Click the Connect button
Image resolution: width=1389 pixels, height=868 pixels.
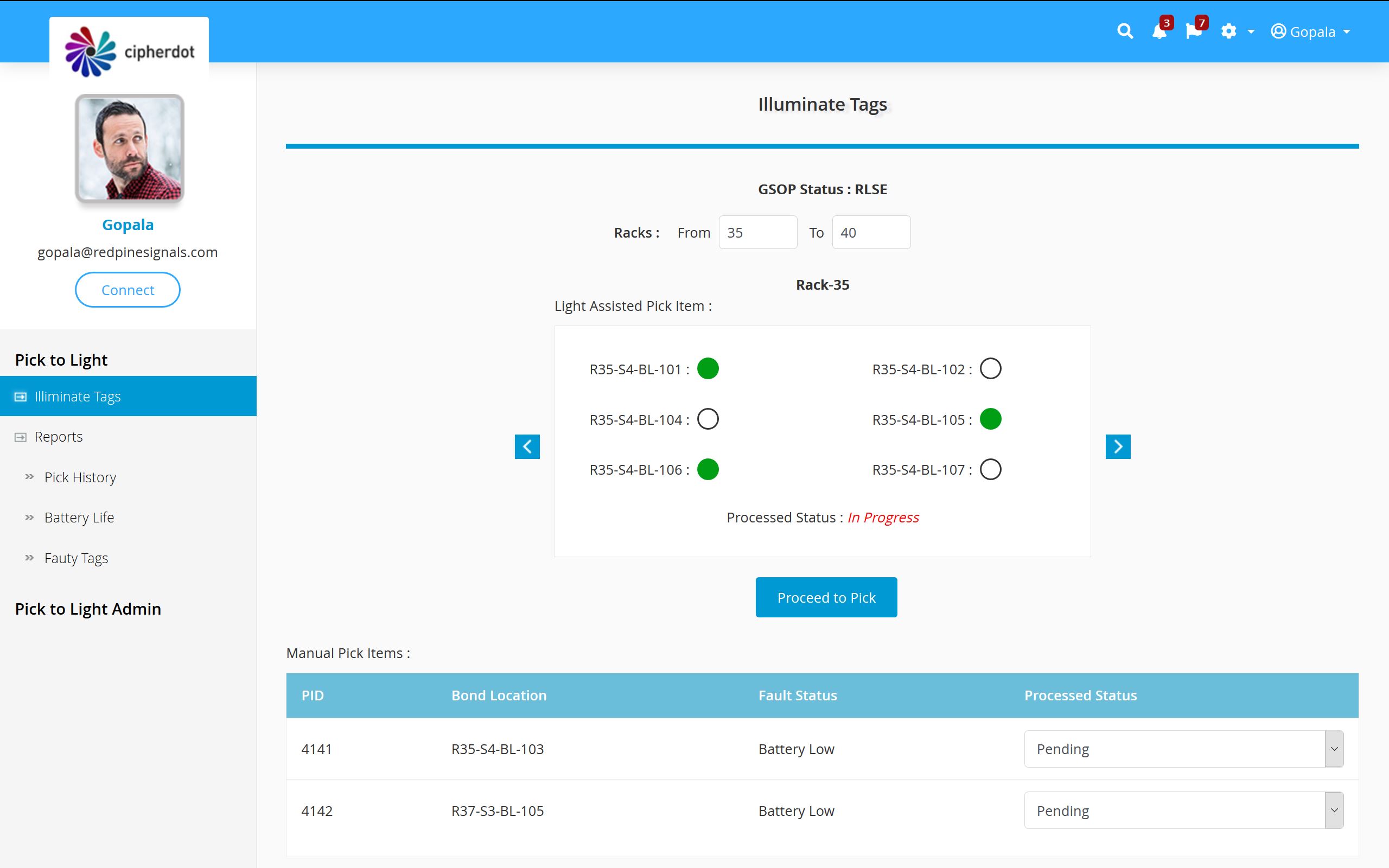coord(128,290)
